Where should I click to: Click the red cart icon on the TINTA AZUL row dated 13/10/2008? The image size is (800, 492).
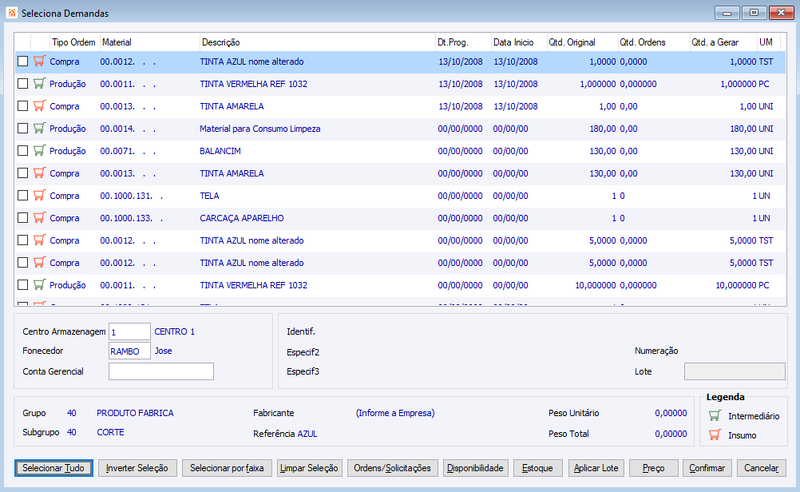[39, 61]
